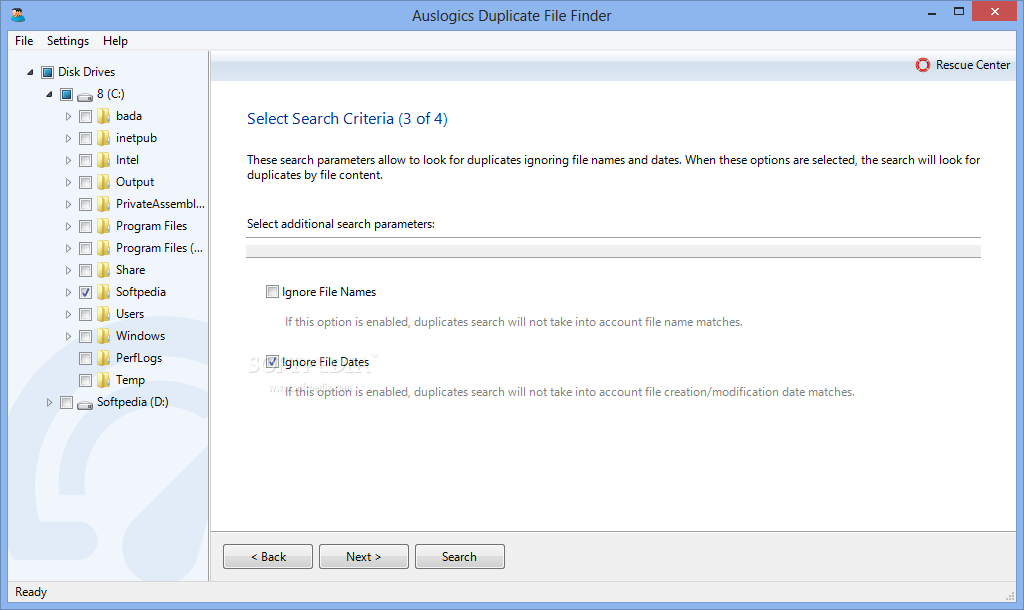This screenshot has height=610, width=1024.
Task: Click the 'Select Search Criteria (3 of 4)' heading
Action: pos(347,119)
